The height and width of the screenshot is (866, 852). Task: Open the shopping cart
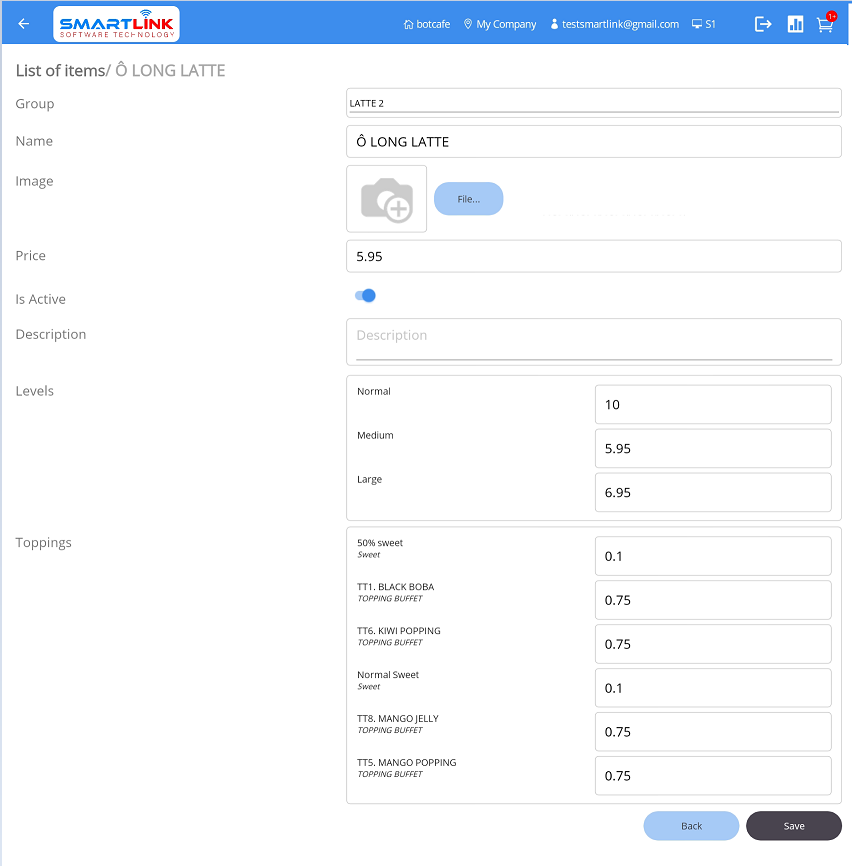(x=825, y=25)
